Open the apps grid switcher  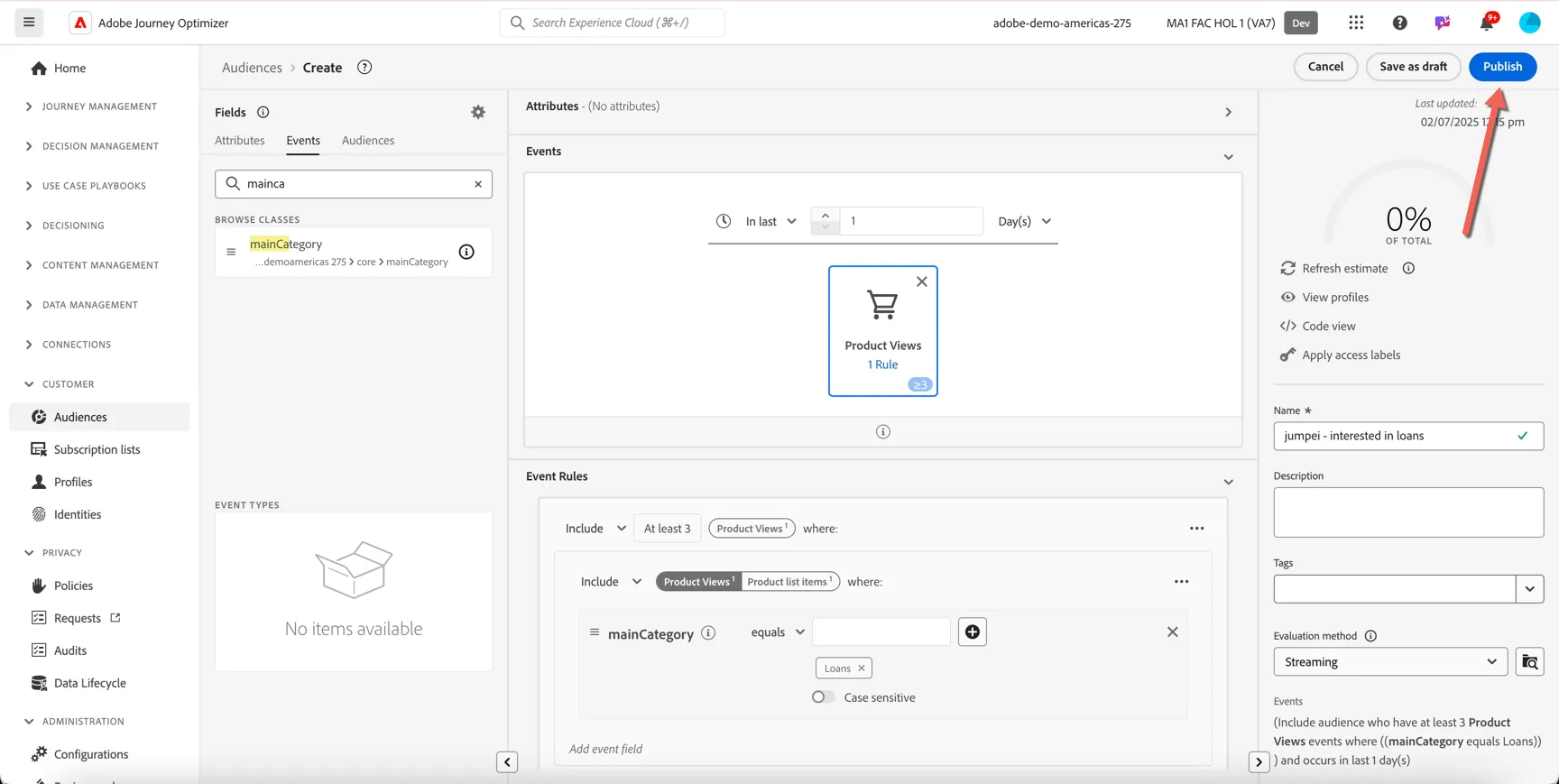(x=1356, y=23)
